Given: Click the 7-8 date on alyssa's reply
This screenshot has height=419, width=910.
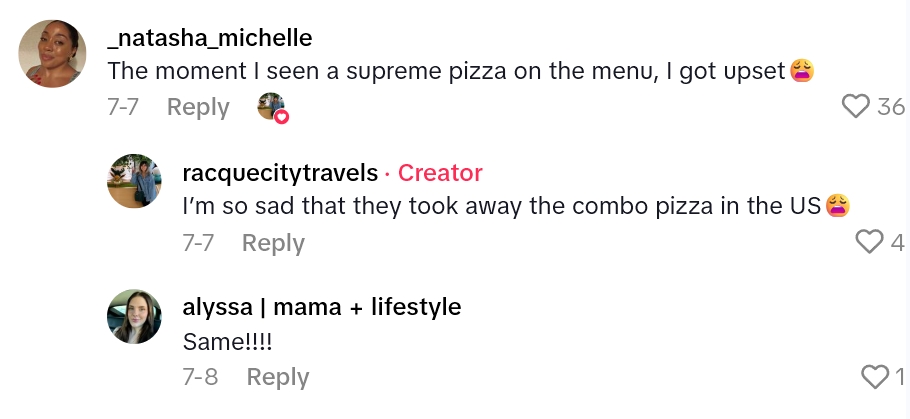Looking at the screenshot, I should [200, 377].
